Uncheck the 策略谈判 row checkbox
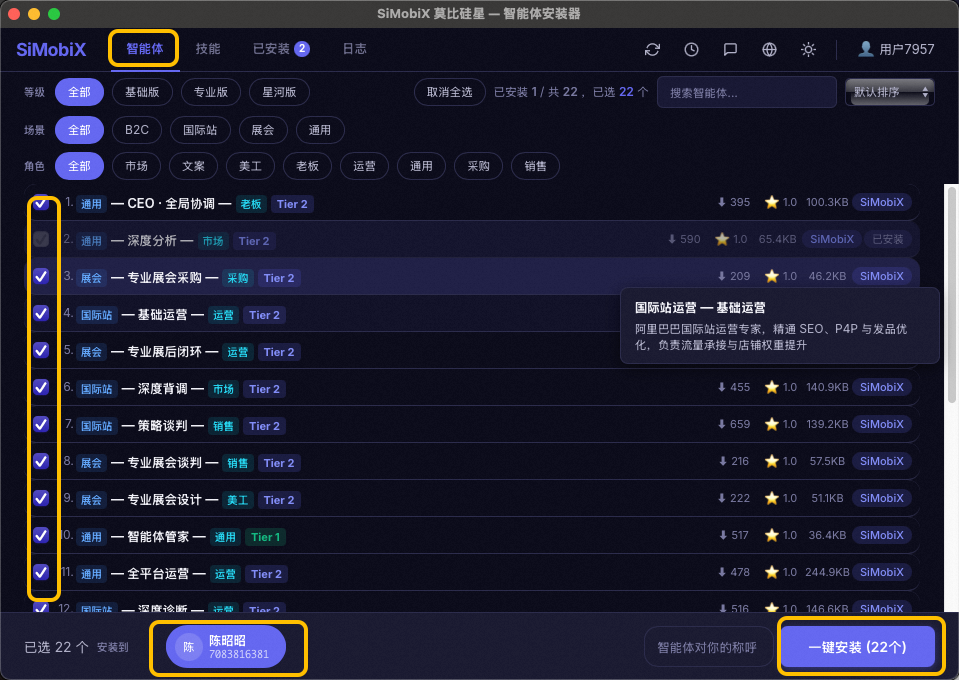Viewport: 959px width, 680px height. coord(41,424)
